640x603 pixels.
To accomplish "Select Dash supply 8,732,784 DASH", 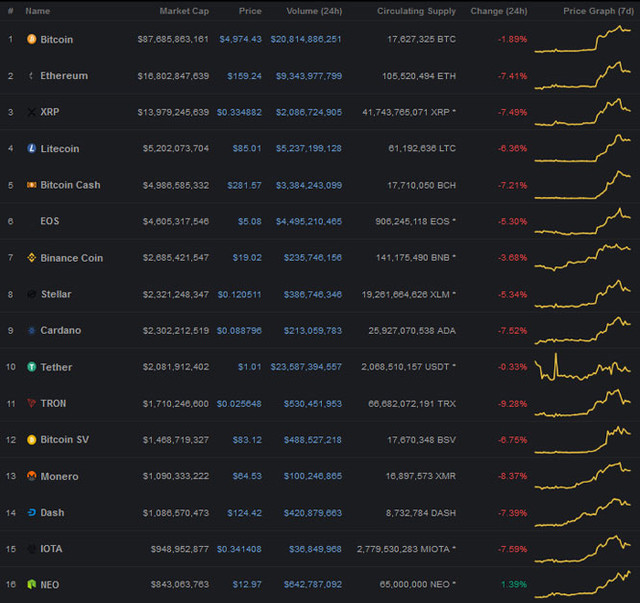I will pyautogui.click(x=421, y=513).
